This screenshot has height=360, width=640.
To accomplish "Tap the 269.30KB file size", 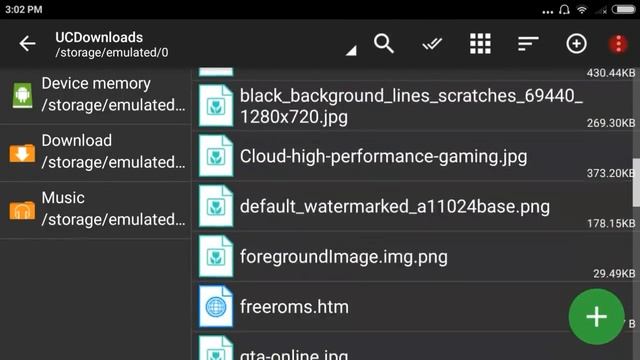I will pyautogui.click(x=611, y=123).
